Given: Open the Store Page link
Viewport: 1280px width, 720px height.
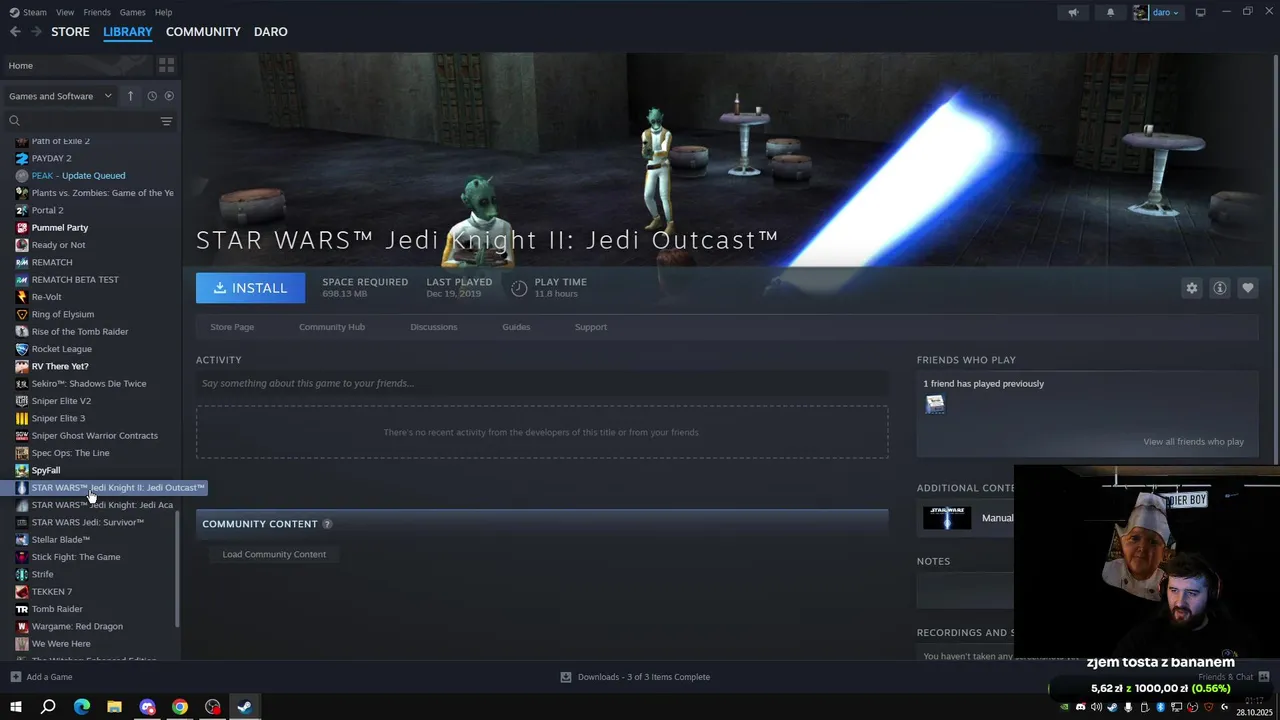Looking at the screenshot, I should pyautogui.click(x=232, y=327).
